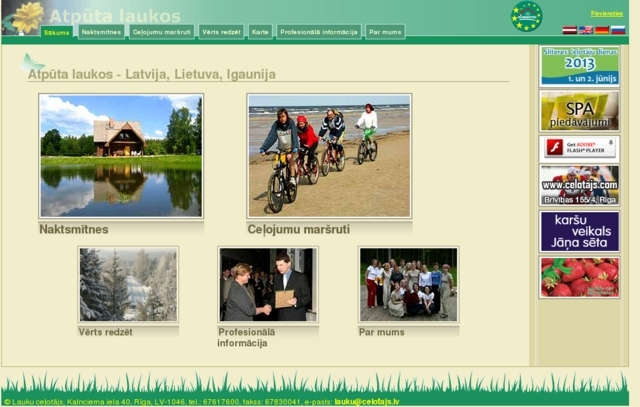
Task: Click the Latvian flag language icon
Action: pyautogui.click(x=569, y=31)
